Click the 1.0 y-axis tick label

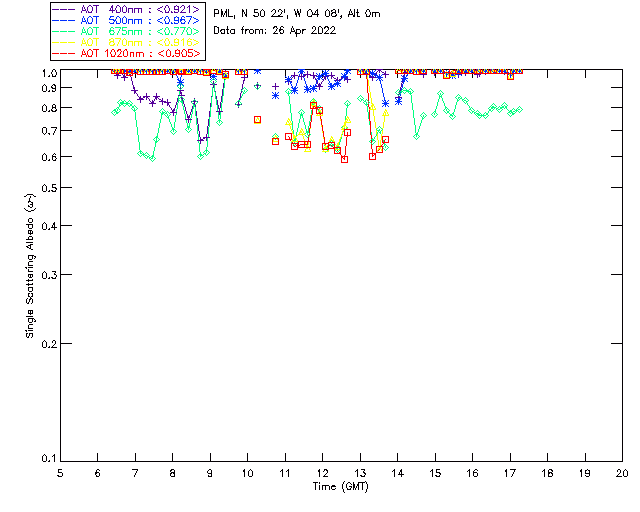click(x=48, y=73)
